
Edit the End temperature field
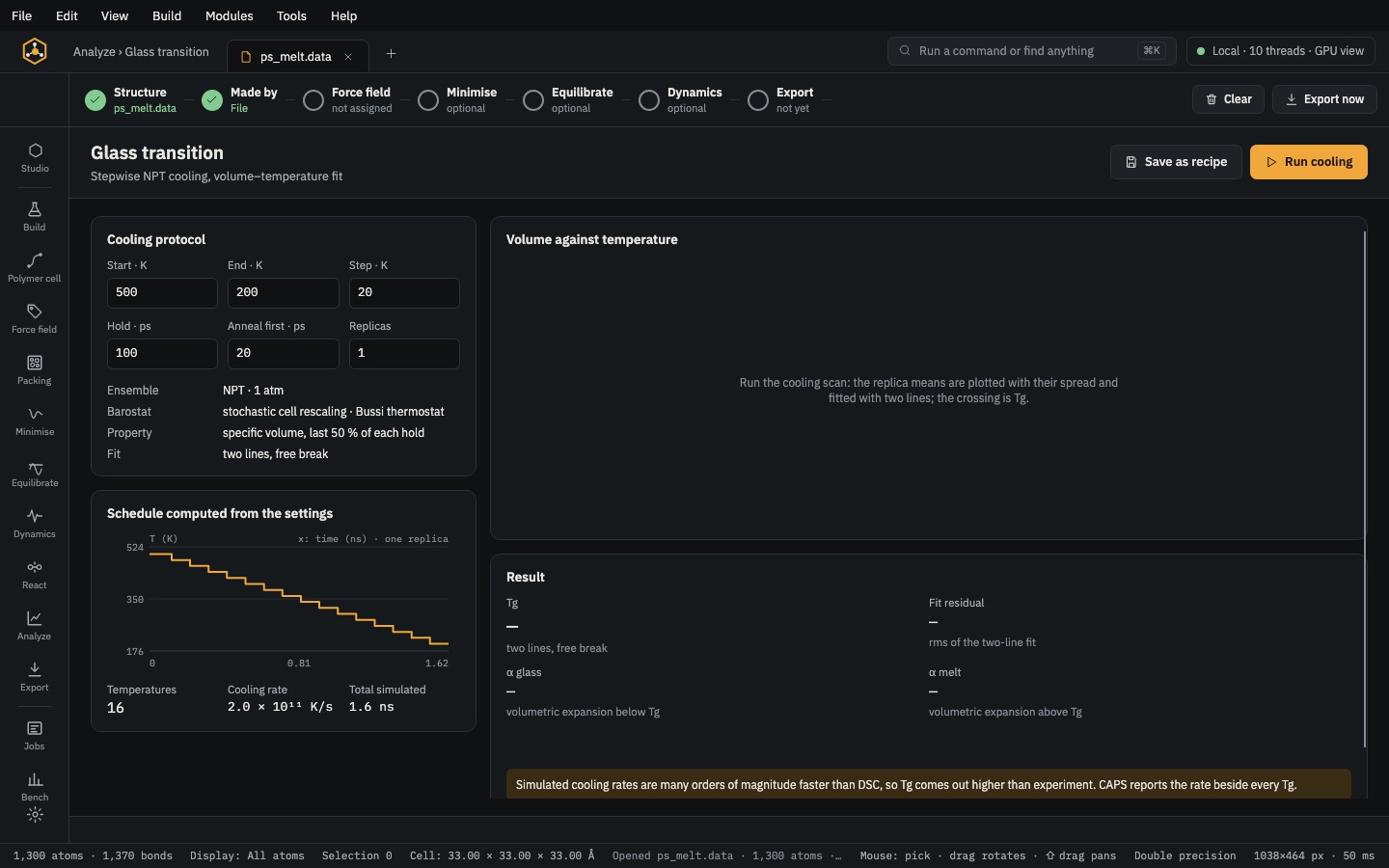pyautogui.click(x=284, y=293)
